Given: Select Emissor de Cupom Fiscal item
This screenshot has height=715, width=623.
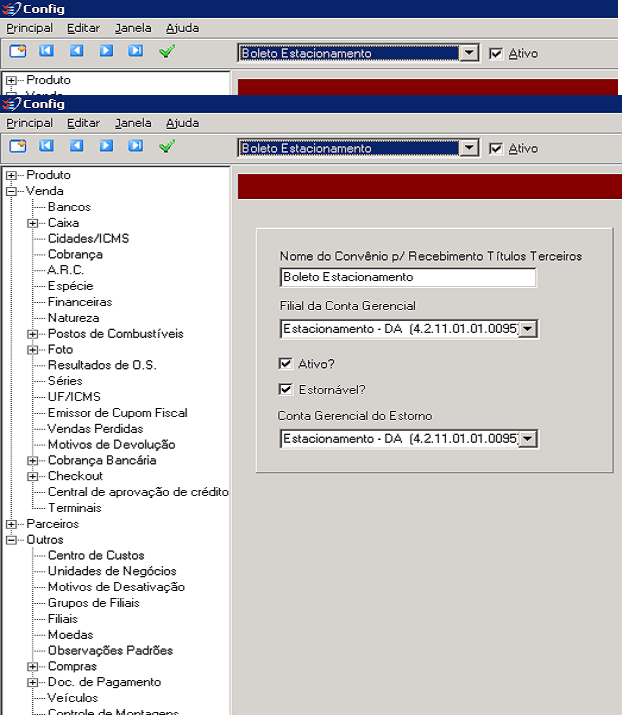Looking at the screenshot, I should click(x=118, y=413).
